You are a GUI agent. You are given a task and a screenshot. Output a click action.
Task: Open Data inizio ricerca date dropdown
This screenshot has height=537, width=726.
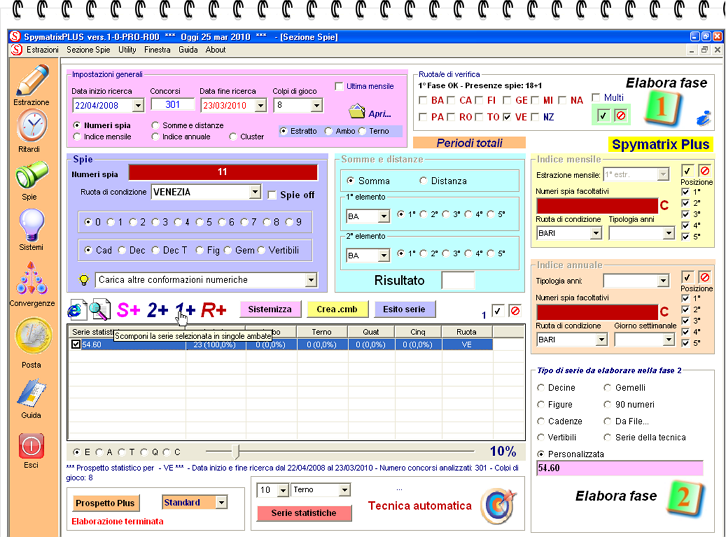point(138,106)
